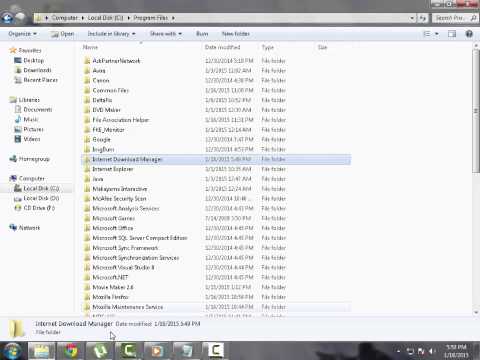
Task: Select Local Disk (D:) in the sidebar
Action: point(41,198)
